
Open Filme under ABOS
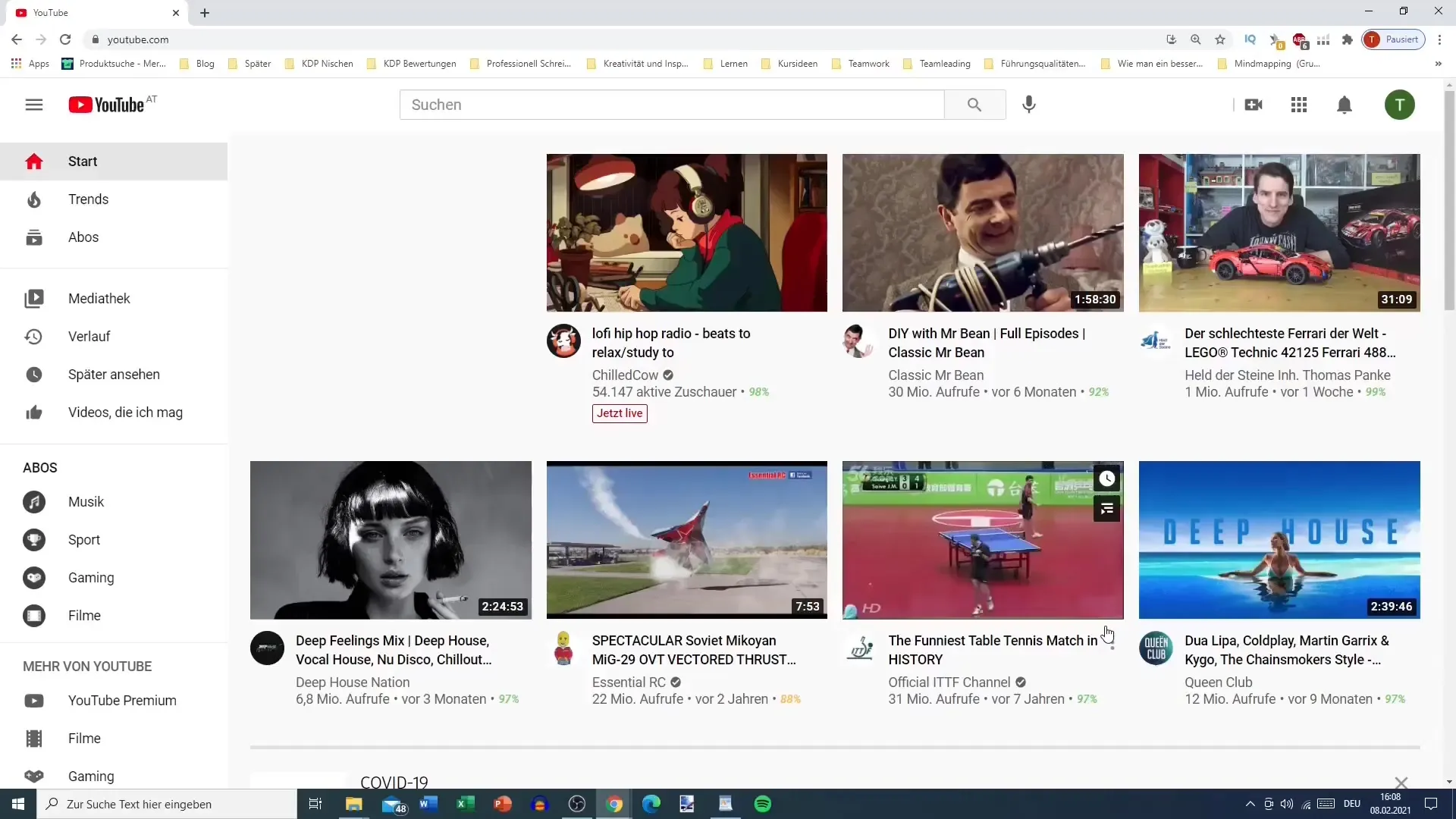[114, 616]
